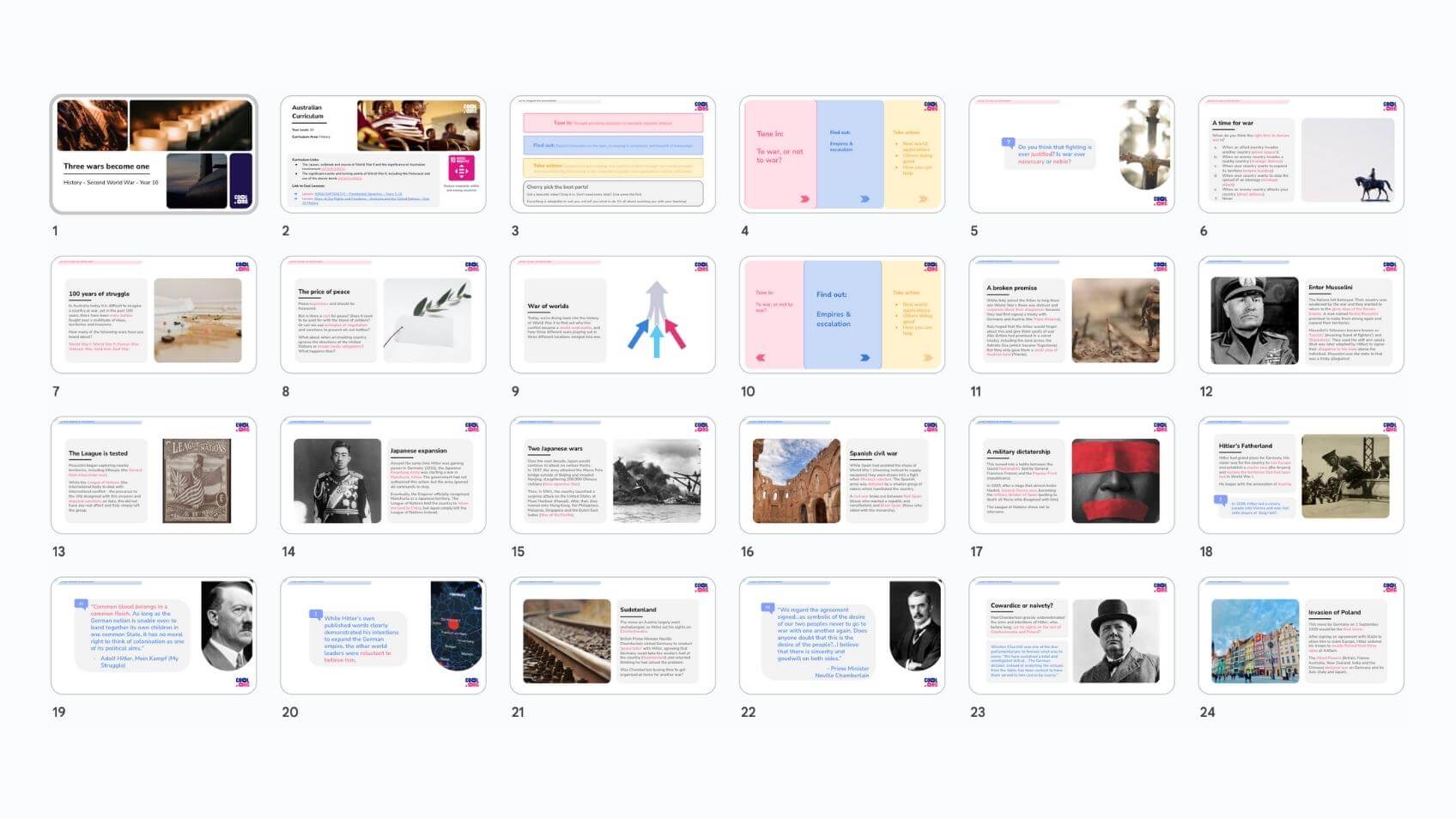The height and width of the screenshot is (819, 1456).
Task: Open the 'Cowardice or naivety?' slide
Action: pyautogui.click(x=1071, y=636)
